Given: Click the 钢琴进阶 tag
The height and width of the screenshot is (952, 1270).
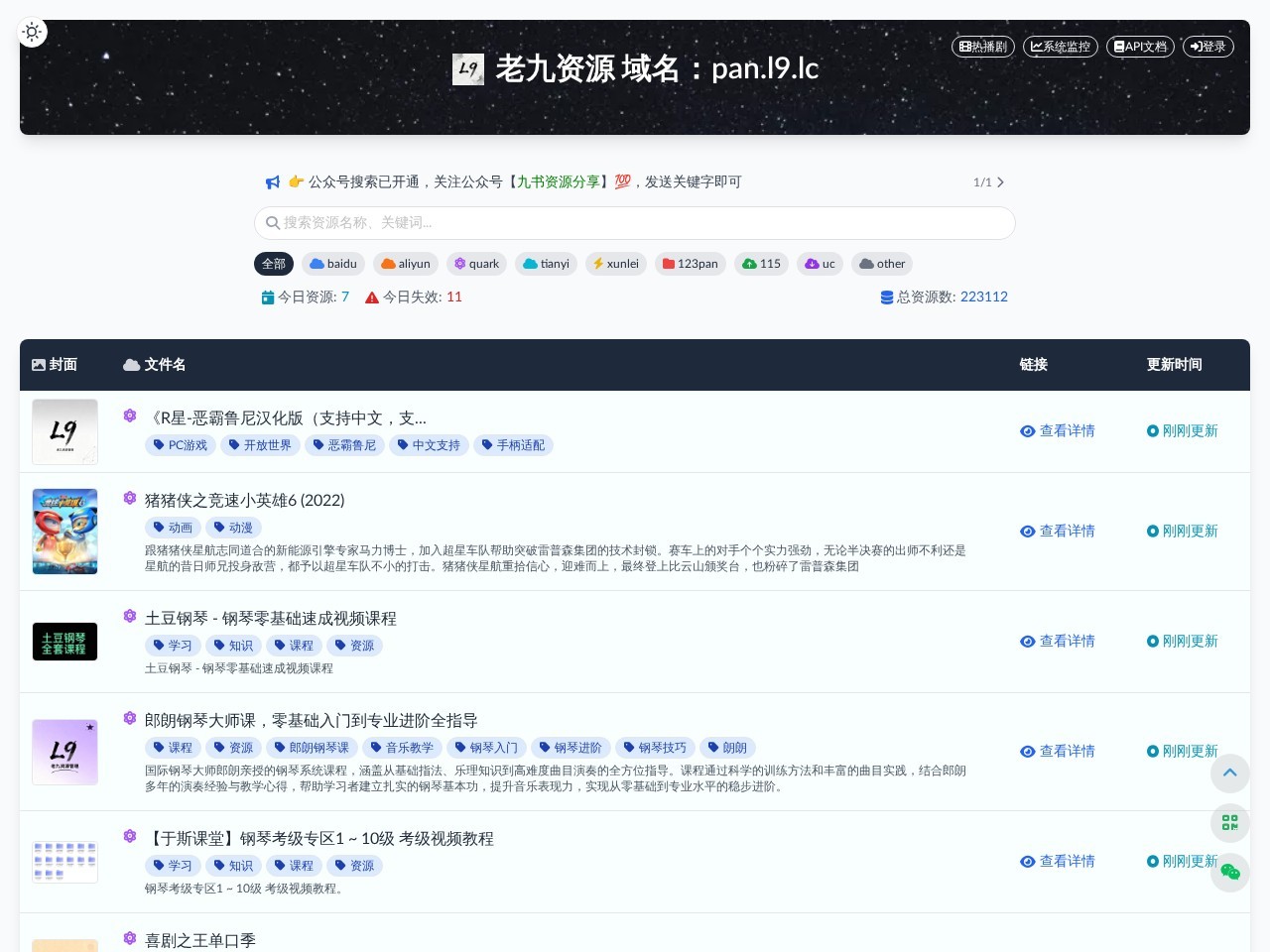Looking at the screenshot, I should (x=571, y=748).
